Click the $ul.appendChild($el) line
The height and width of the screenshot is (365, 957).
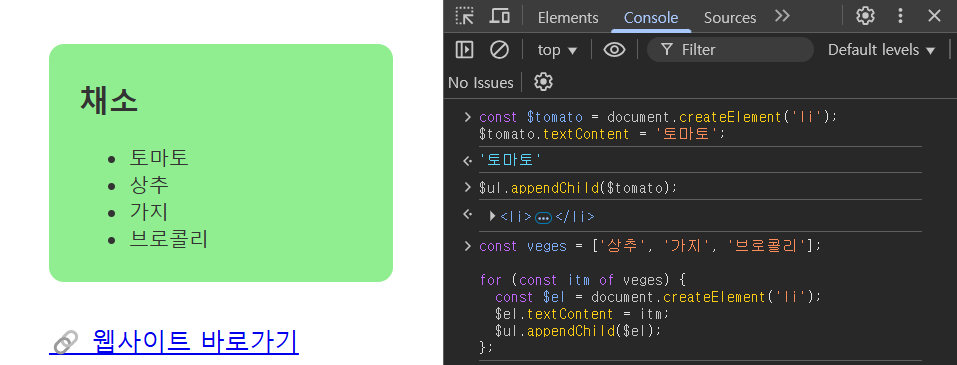578,331
